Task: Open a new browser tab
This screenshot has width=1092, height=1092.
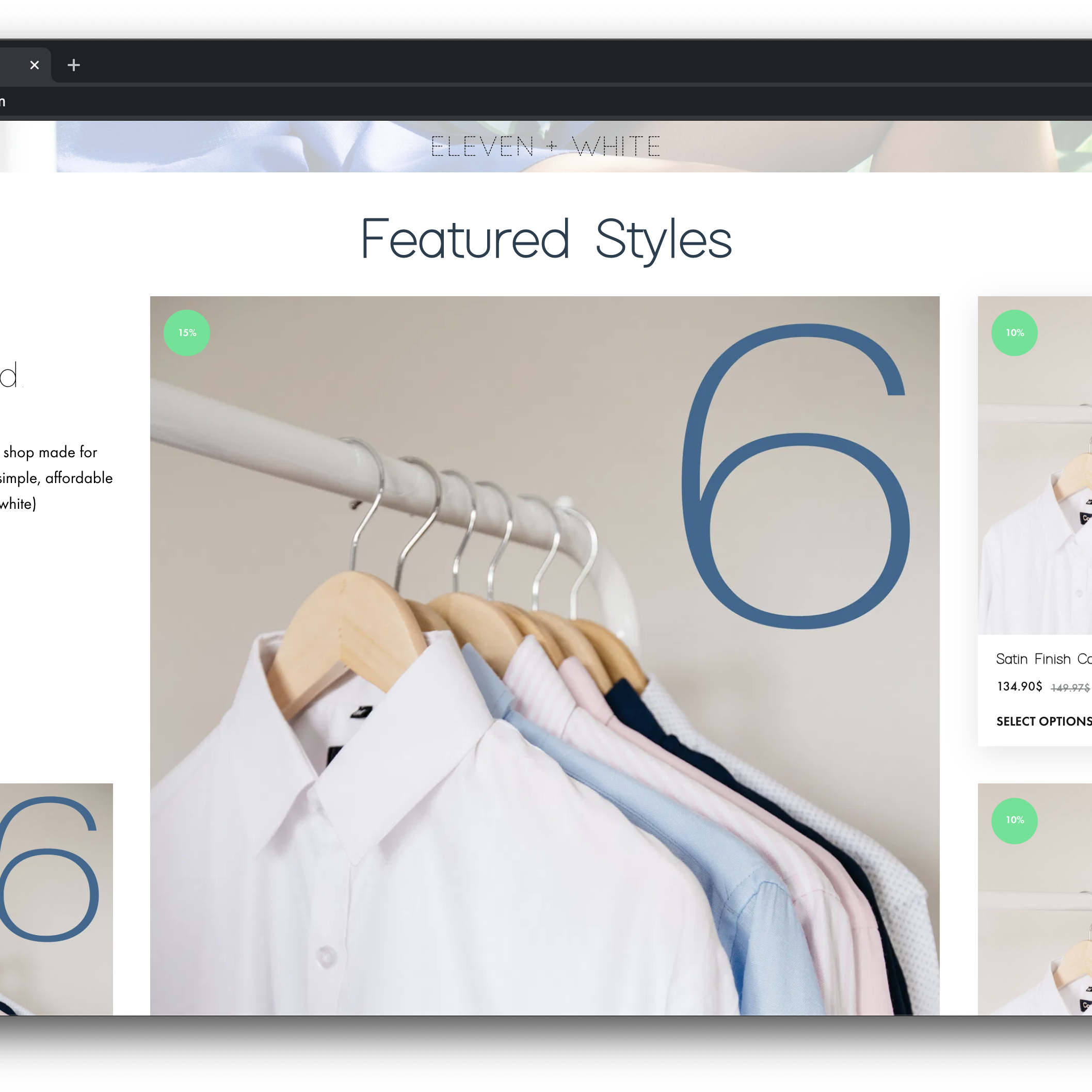Action: point(73,65)
